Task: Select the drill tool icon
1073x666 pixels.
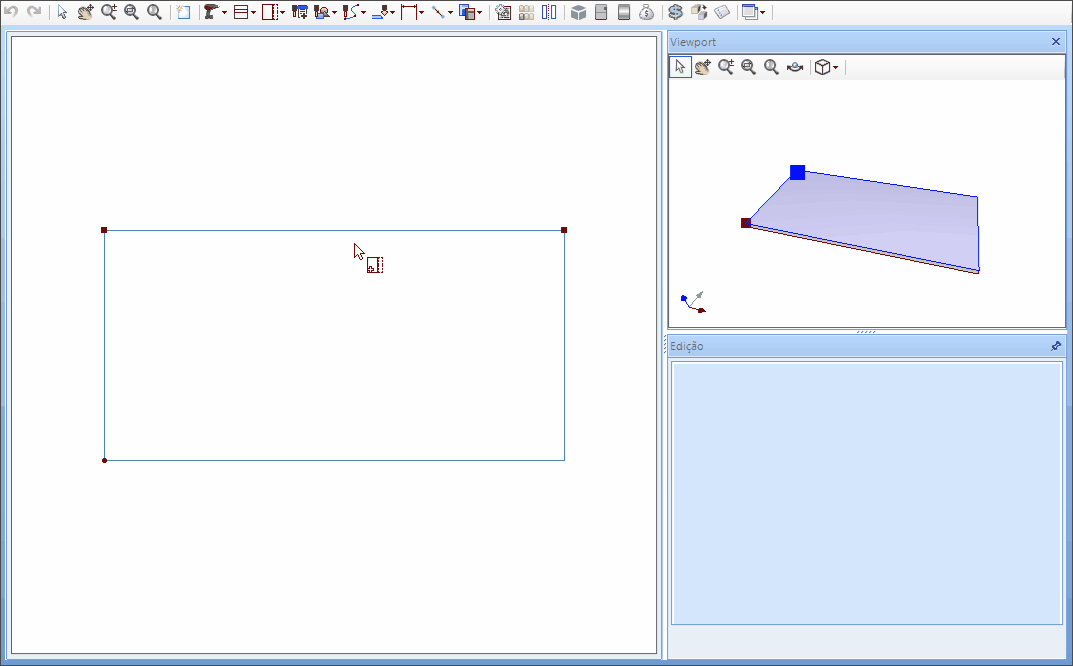Action: tap(211, 12)
